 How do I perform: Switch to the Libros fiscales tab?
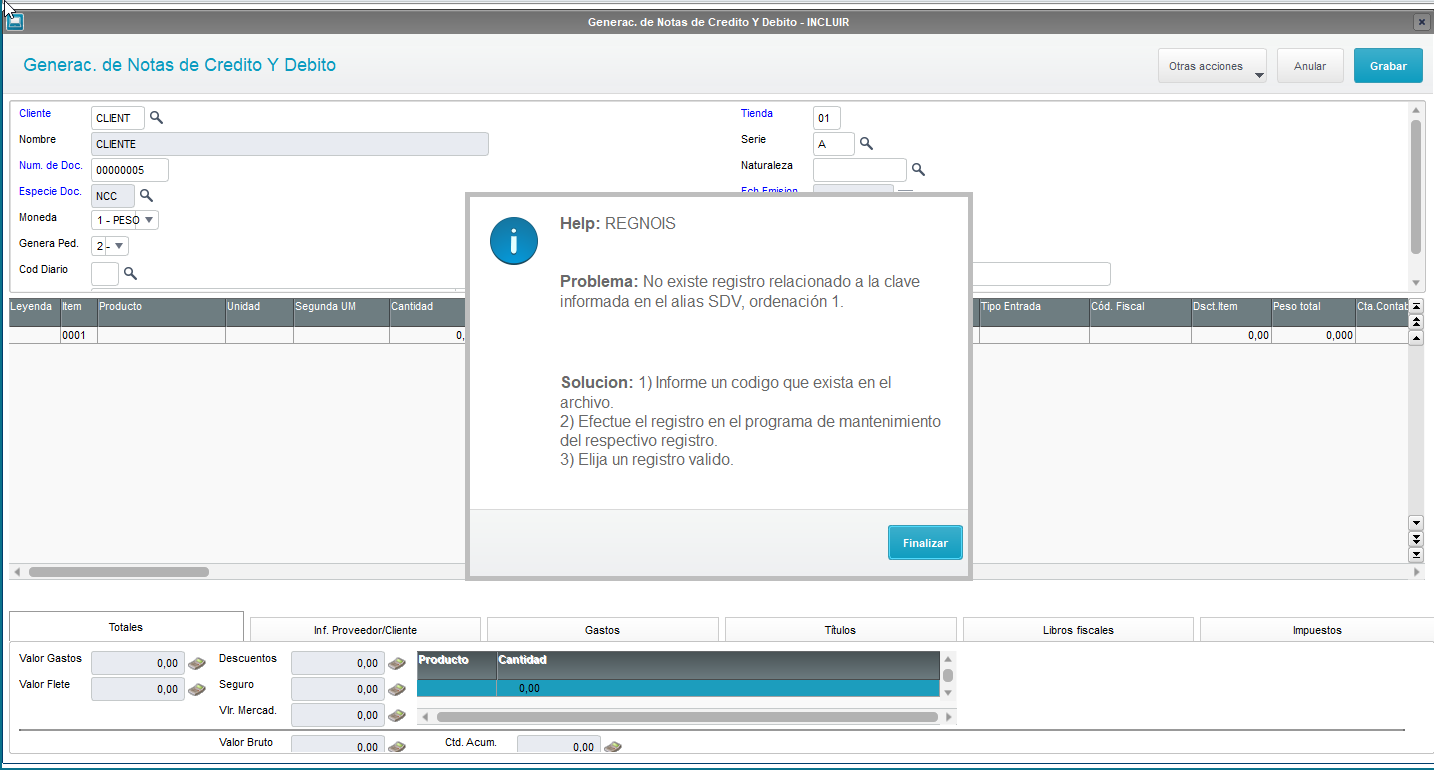[1078, 630]
